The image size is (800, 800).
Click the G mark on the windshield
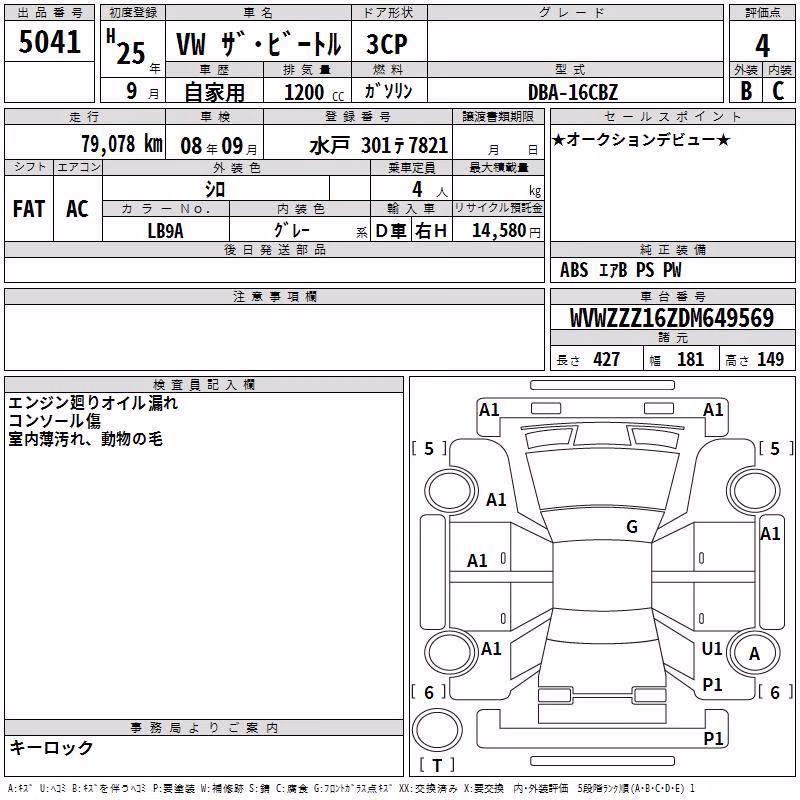click(632, 527)
